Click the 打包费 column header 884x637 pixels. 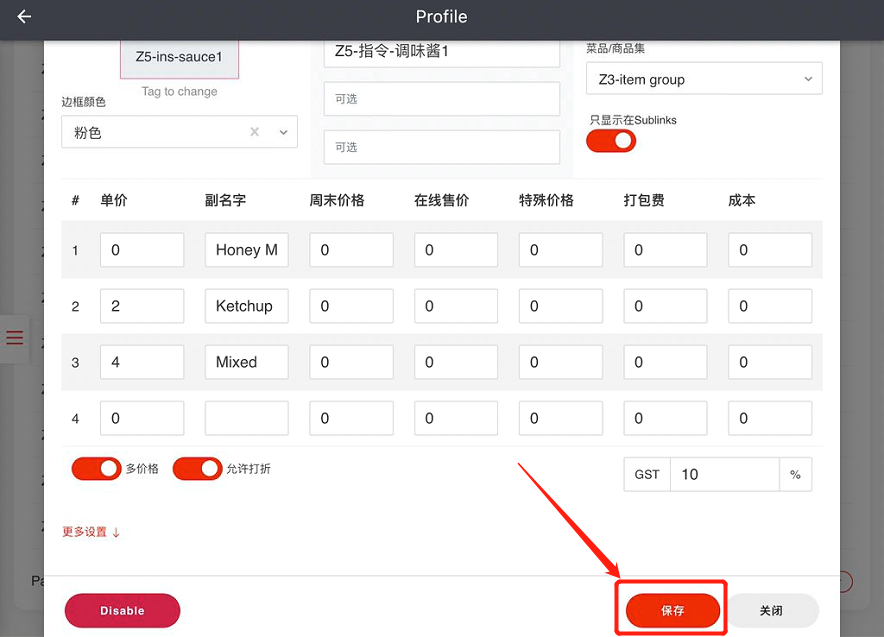pos(644,200)
